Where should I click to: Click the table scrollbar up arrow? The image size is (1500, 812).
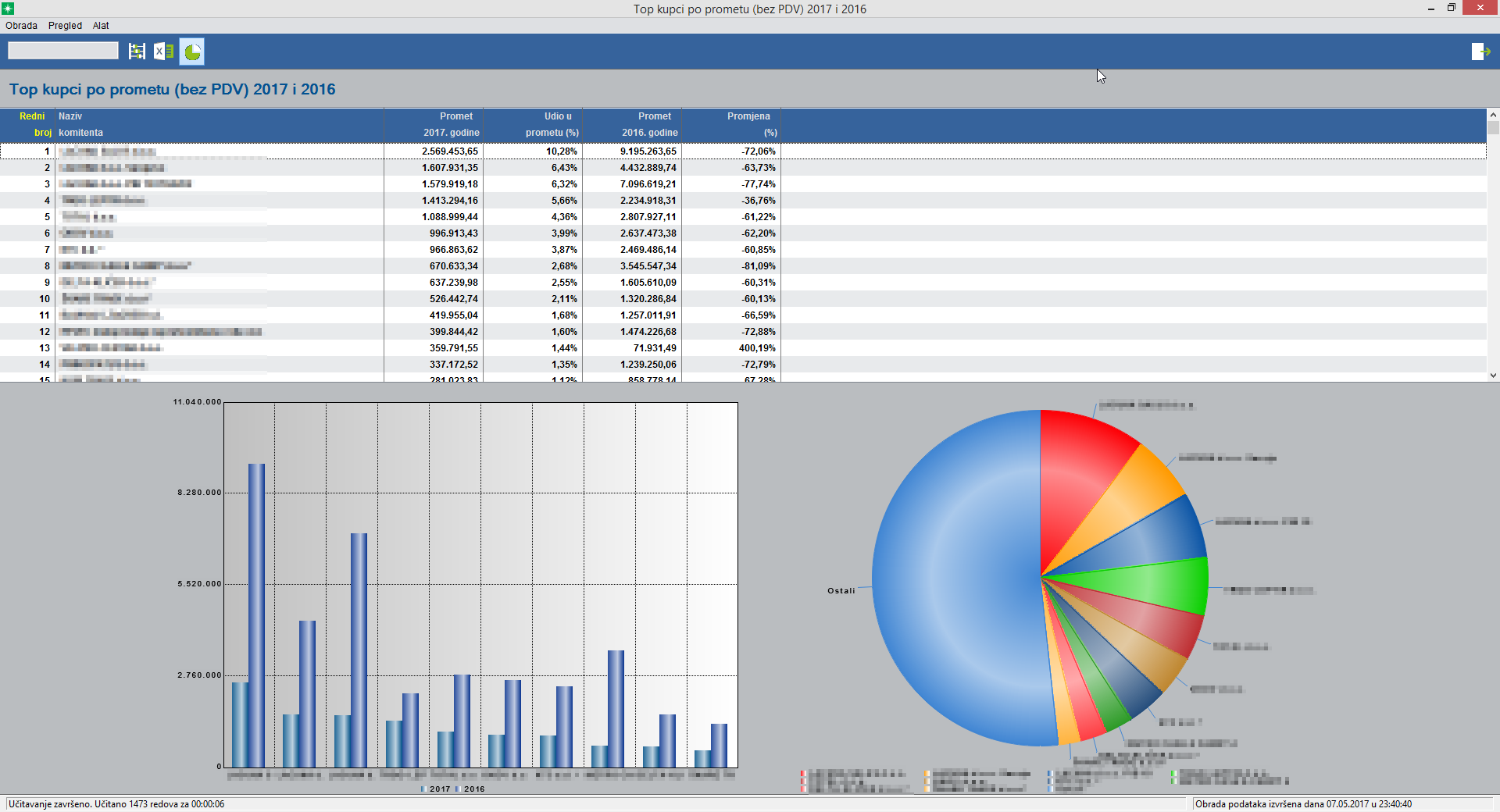1493,114
